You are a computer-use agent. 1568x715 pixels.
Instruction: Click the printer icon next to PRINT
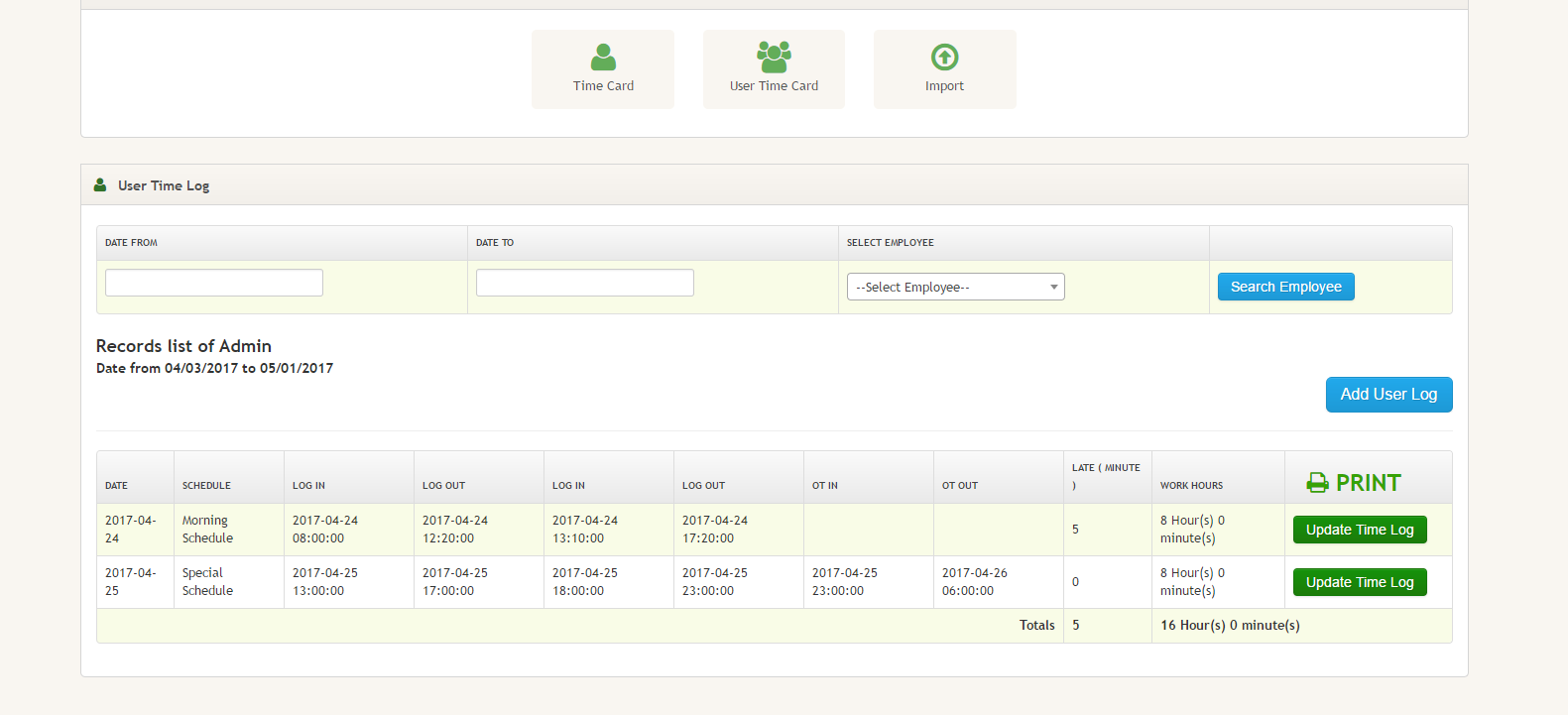click(1317, 483)
